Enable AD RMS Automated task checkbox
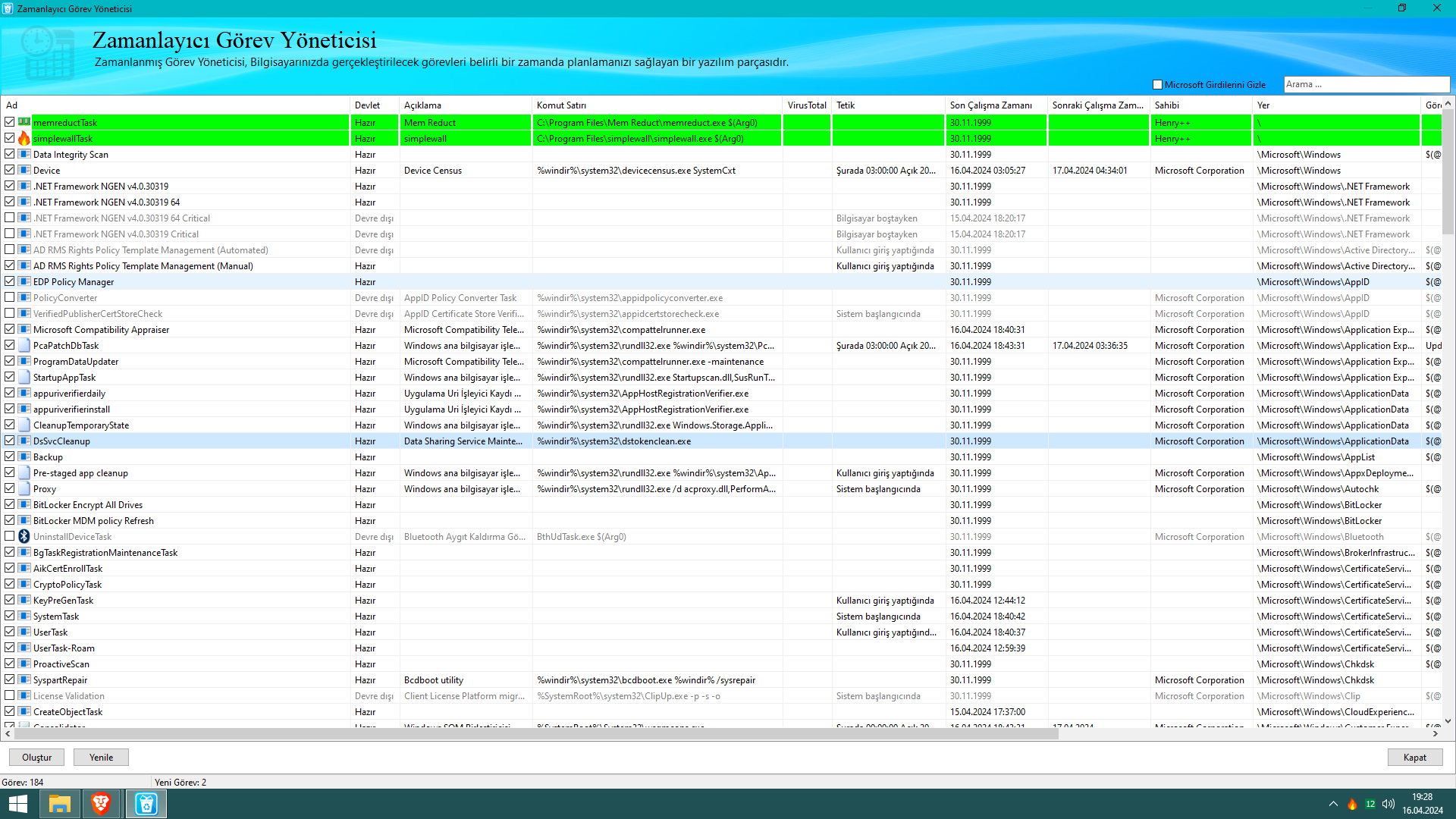 pyautogui.click(x=10, y=249)
